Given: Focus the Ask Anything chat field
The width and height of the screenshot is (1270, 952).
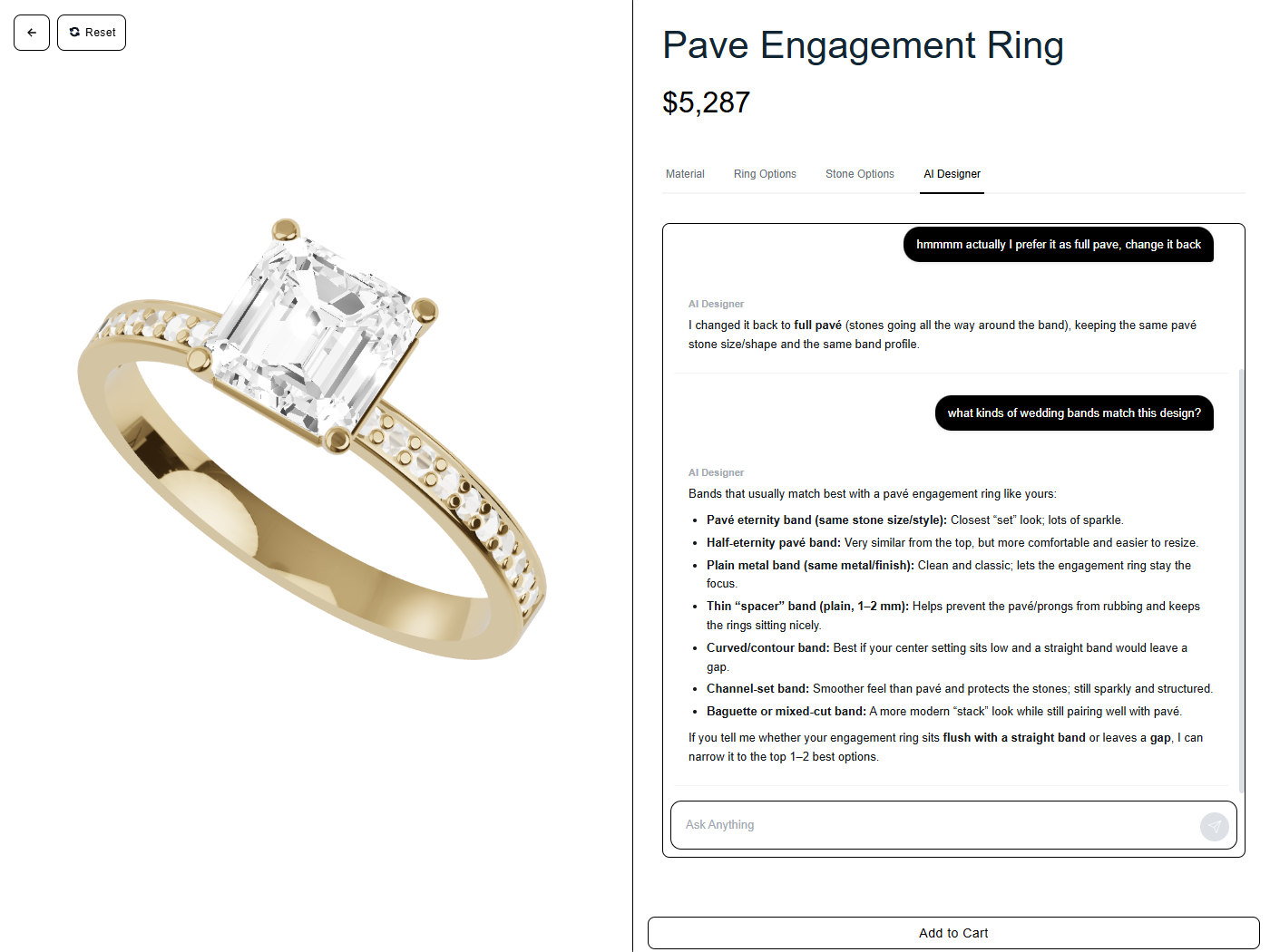Looking at the screenshot, I should [x=934, y=825].
